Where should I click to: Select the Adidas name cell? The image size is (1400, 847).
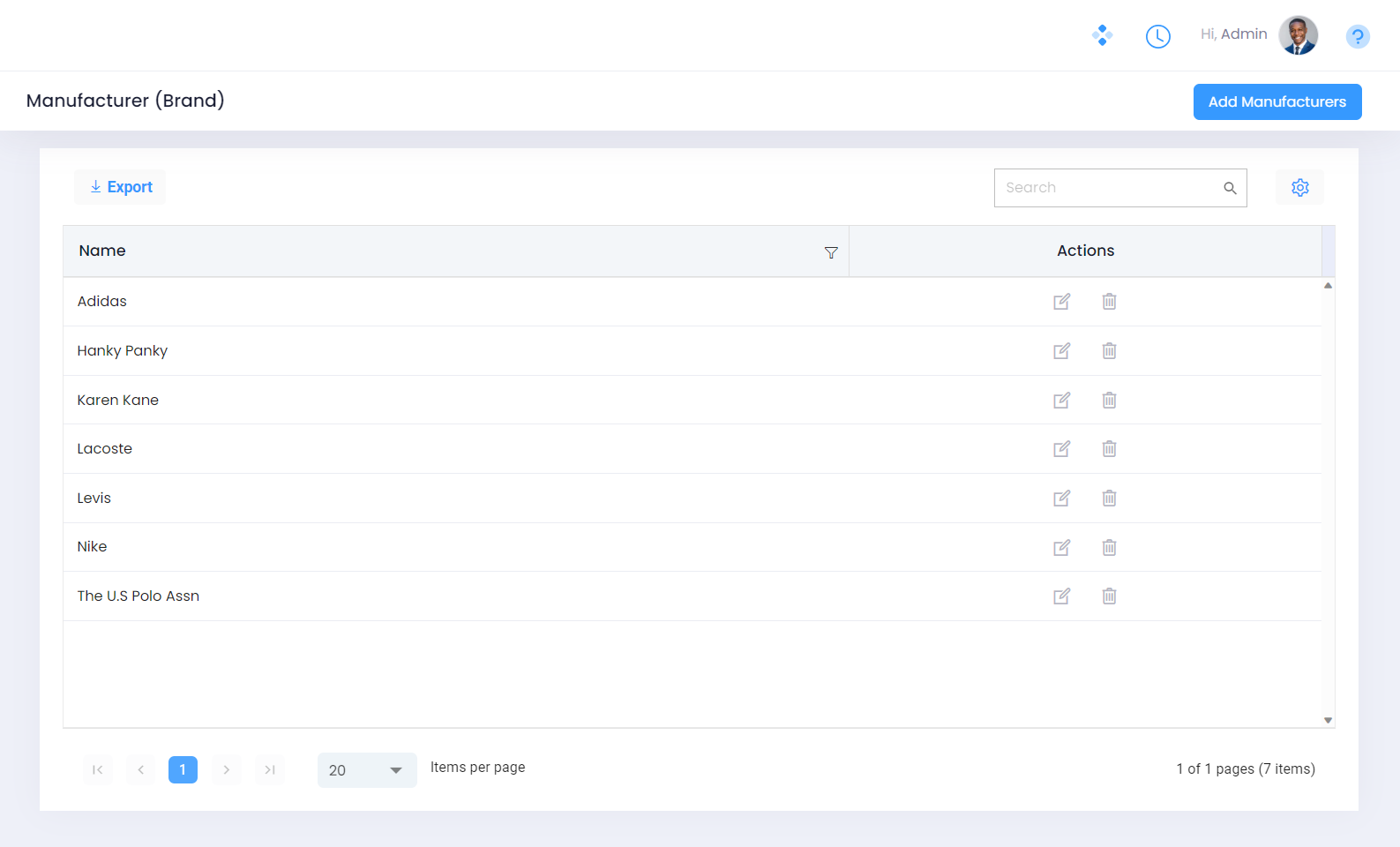(x=456, y=302)
